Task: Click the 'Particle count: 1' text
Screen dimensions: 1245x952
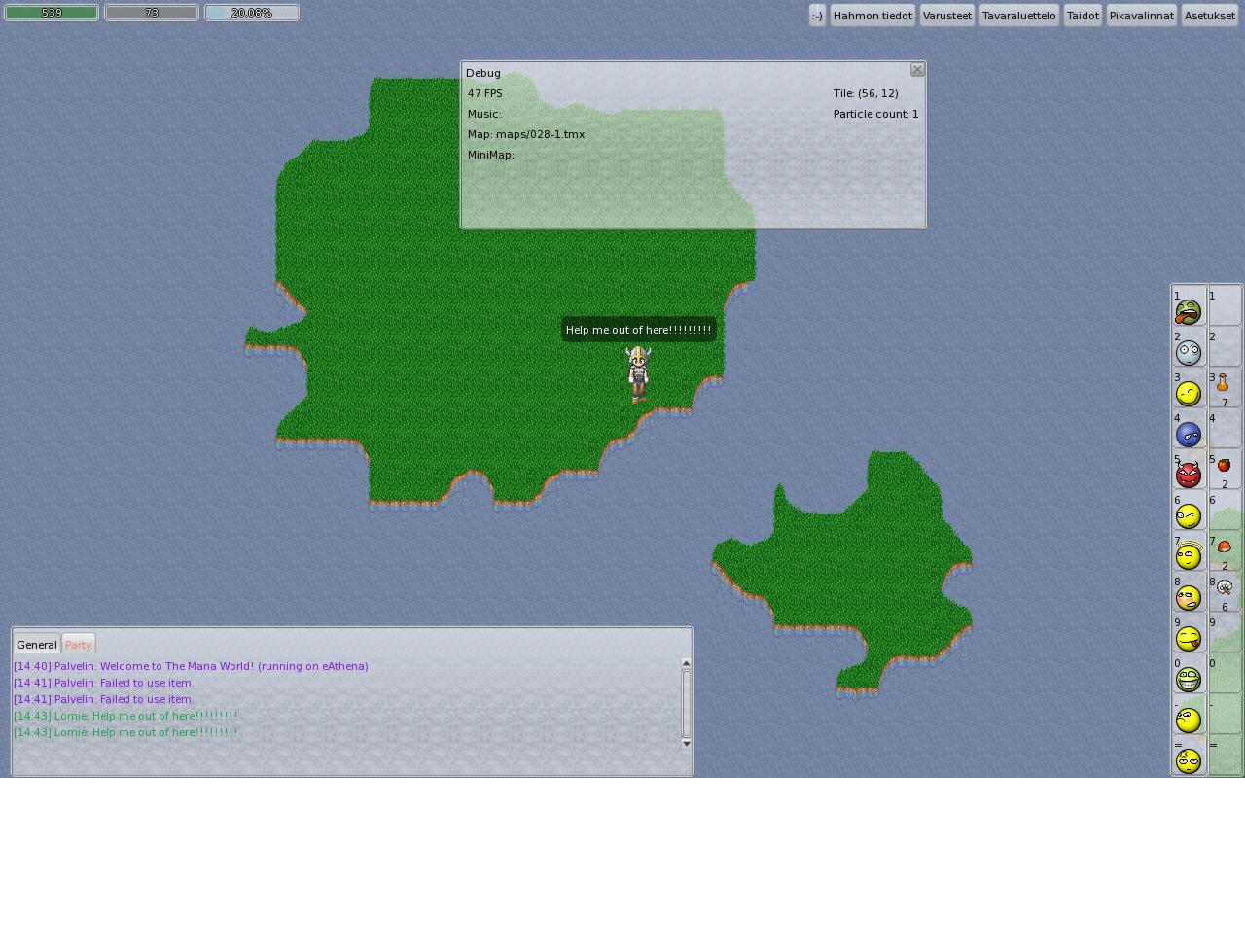Action: [x=875, y=114]
